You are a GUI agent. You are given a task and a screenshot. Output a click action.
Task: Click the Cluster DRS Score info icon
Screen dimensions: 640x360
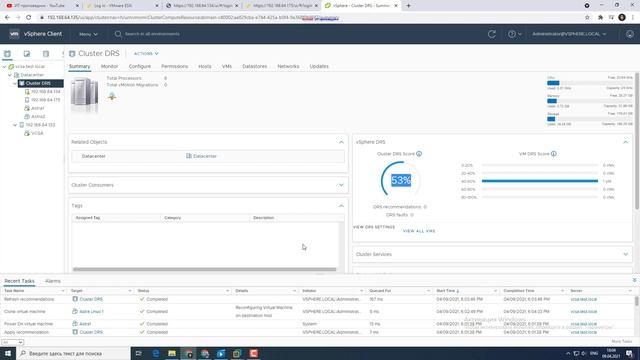tap(419, 154)
